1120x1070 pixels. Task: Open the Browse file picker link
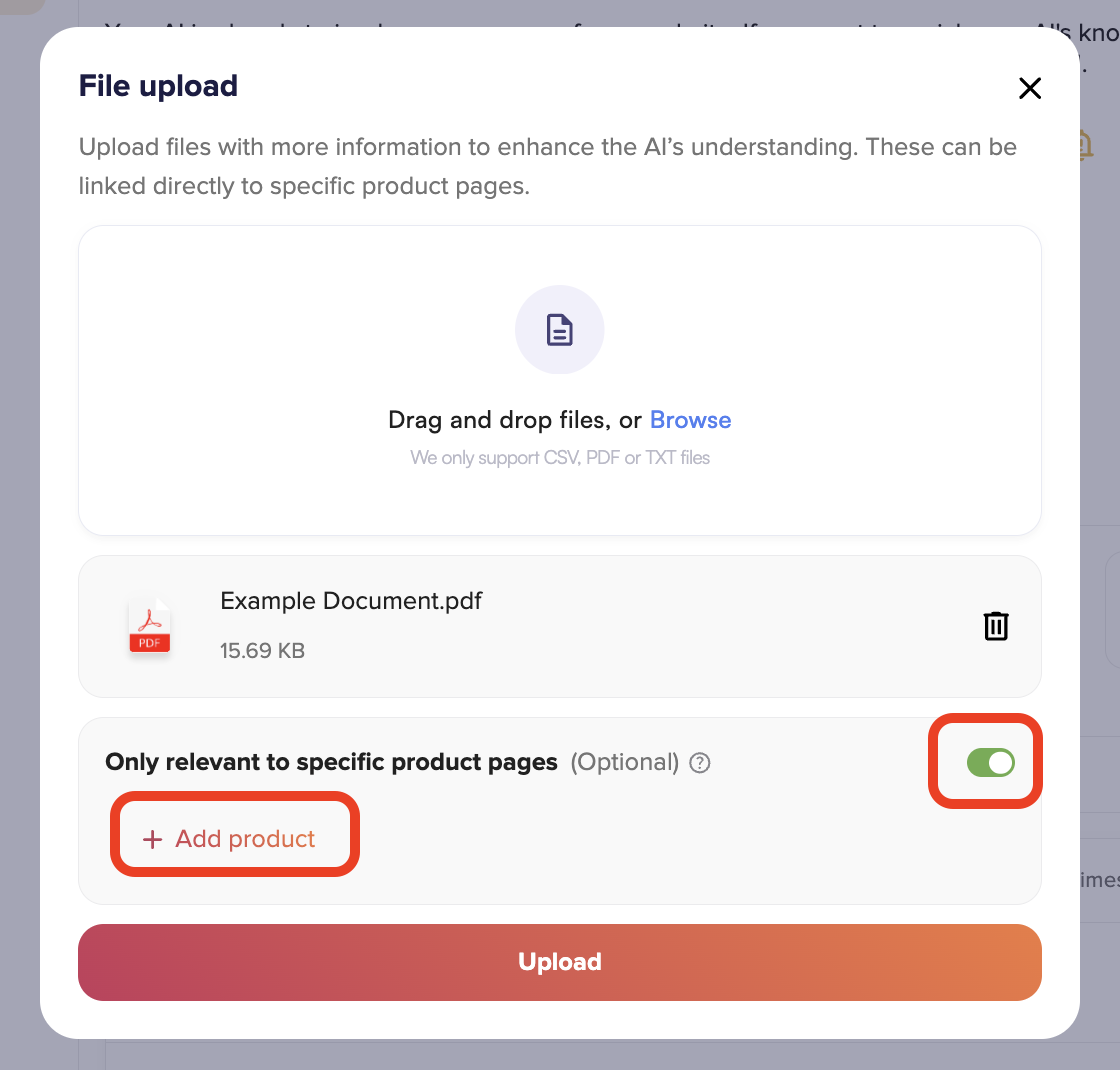690,420
